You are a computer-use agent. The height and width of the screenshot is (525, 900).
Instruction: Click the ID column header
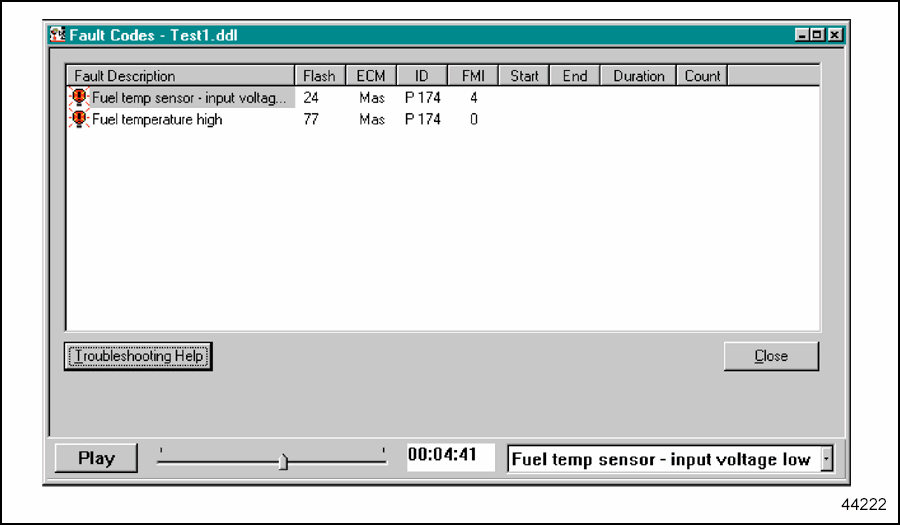422,76
